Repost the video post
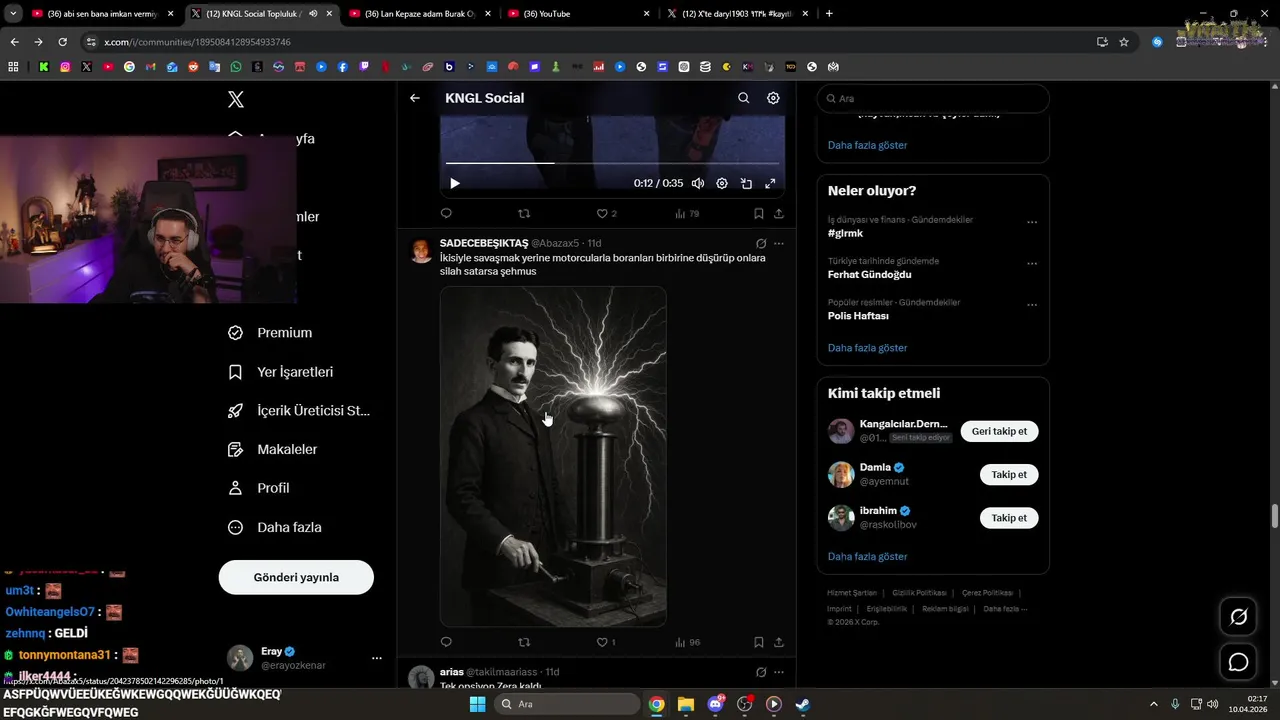This screenshot has height=720, width=1280. pyautogui.click(x=524, y=213)
